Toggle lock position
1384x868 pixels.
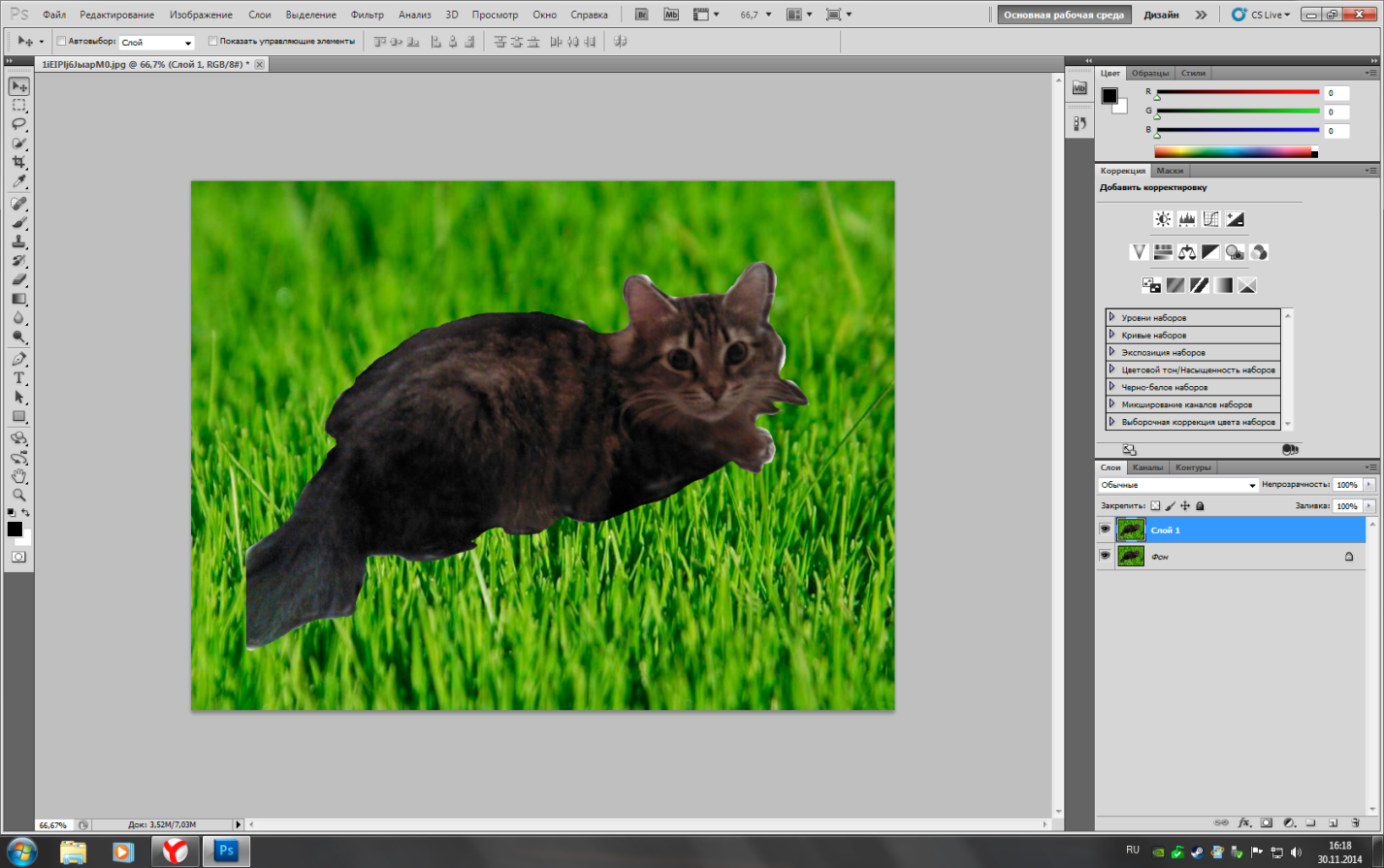click(x=1185, y=506)
